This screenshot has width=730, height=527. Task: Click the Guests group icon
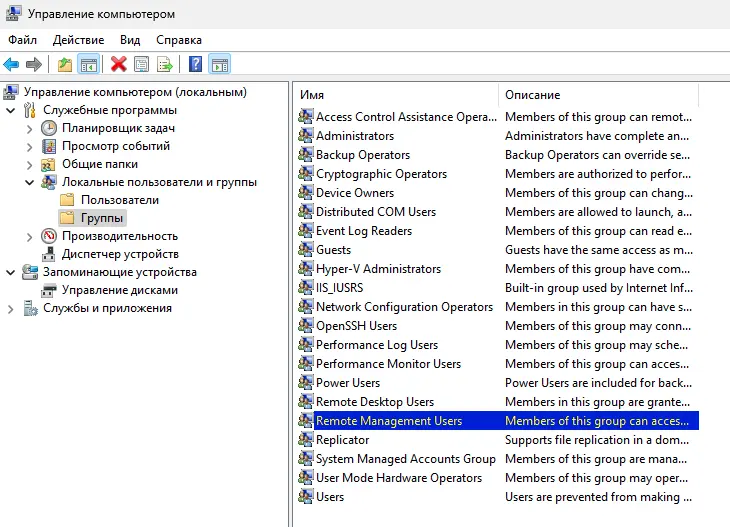(x=305, y=250)
